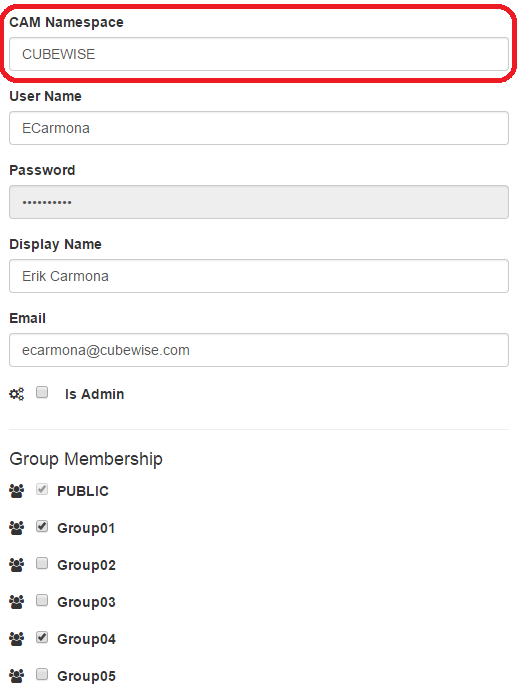Viewport: 521px width, 693px height.
Task: Click into the User Name field ECarmona
Action: [259, 128]
